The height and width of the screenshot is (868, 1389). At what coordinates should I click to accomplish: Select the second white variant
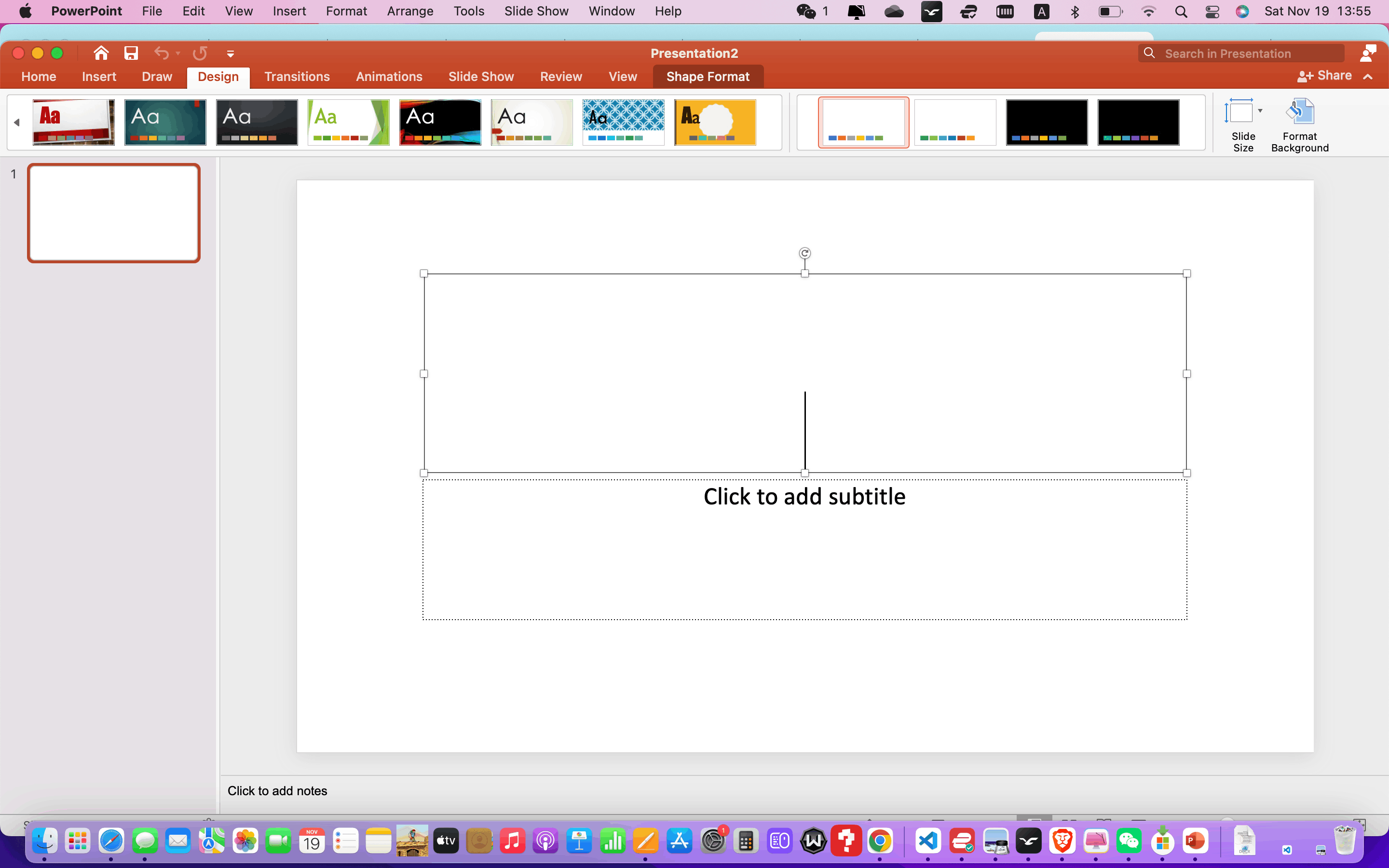pyautogui.click(x=955, y=122)
